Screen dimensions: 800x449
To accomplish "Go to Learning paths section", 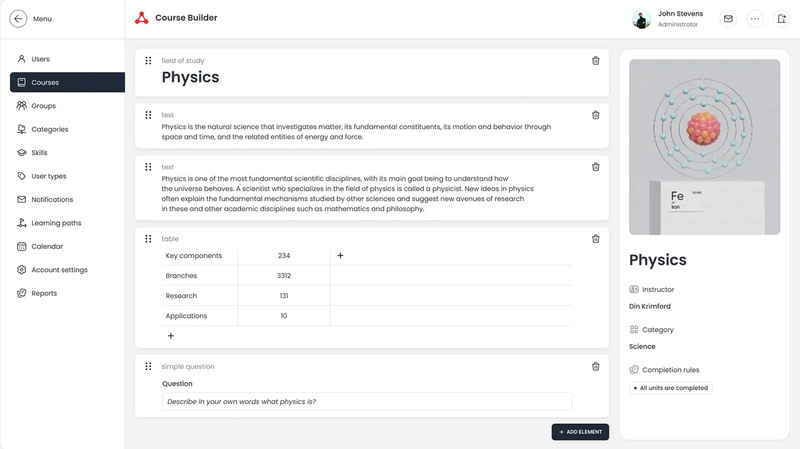I will tap(56, 223).
